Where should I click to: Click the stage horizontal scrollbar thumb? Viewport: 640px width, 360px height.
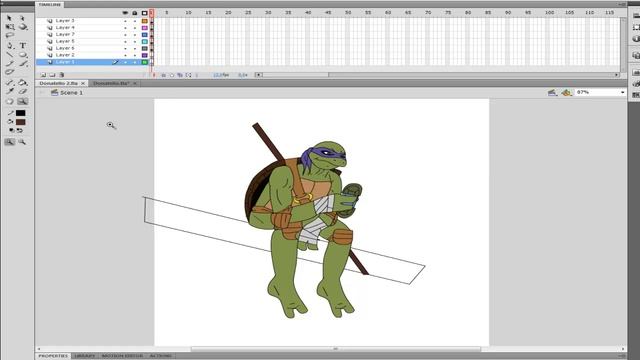click(336, 349)
